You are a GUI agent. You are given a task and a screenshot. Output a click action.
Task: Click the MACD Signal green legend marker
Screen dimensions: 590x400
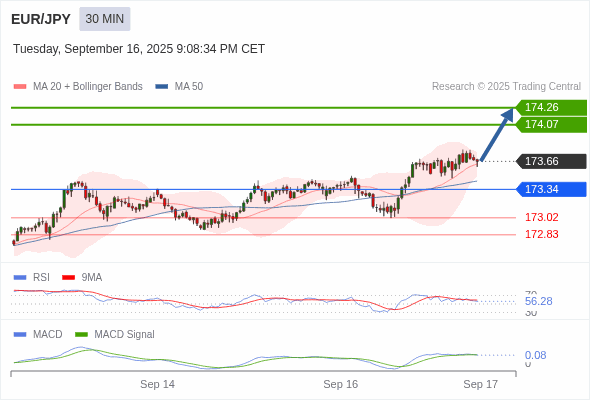click(x=81, y=335)
